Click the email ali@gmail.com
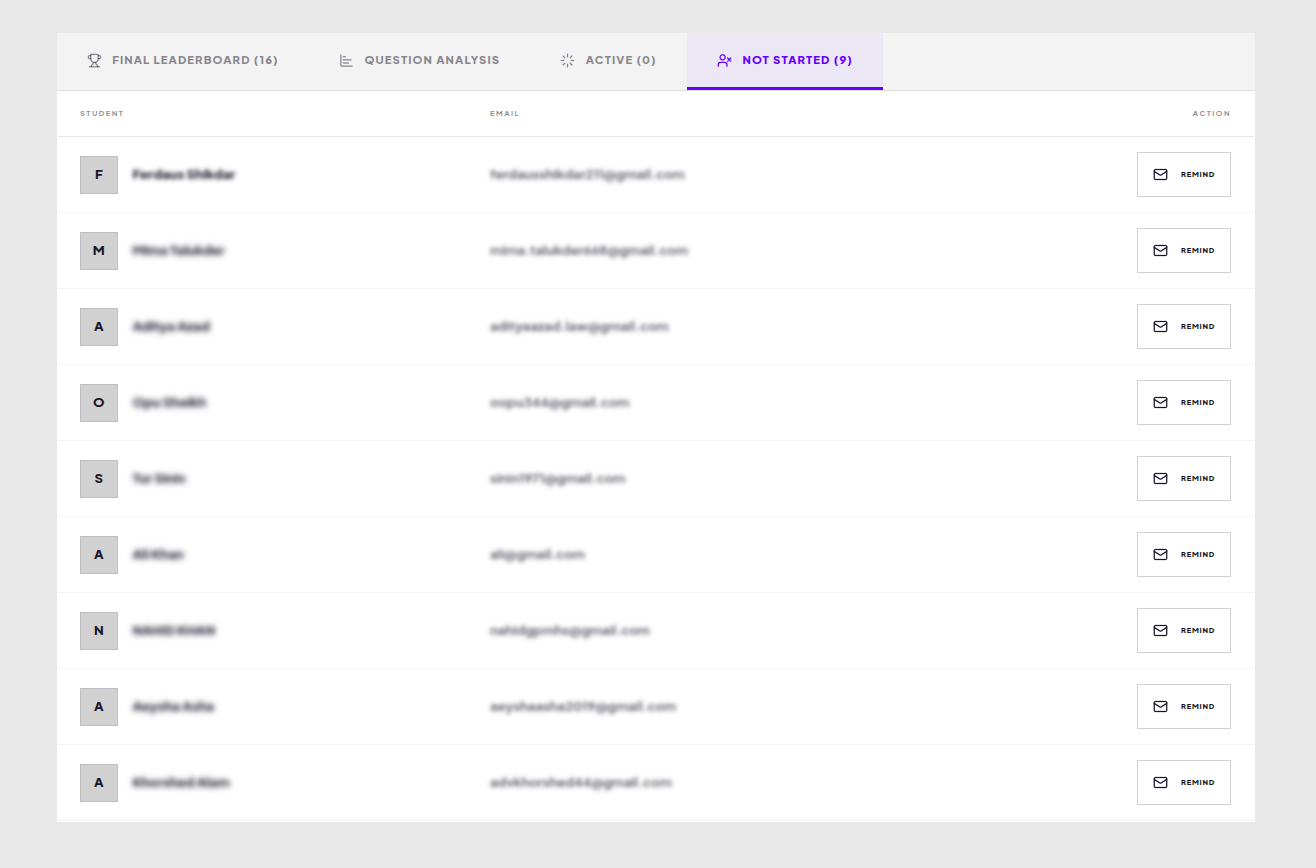 [x=537, y=555]
